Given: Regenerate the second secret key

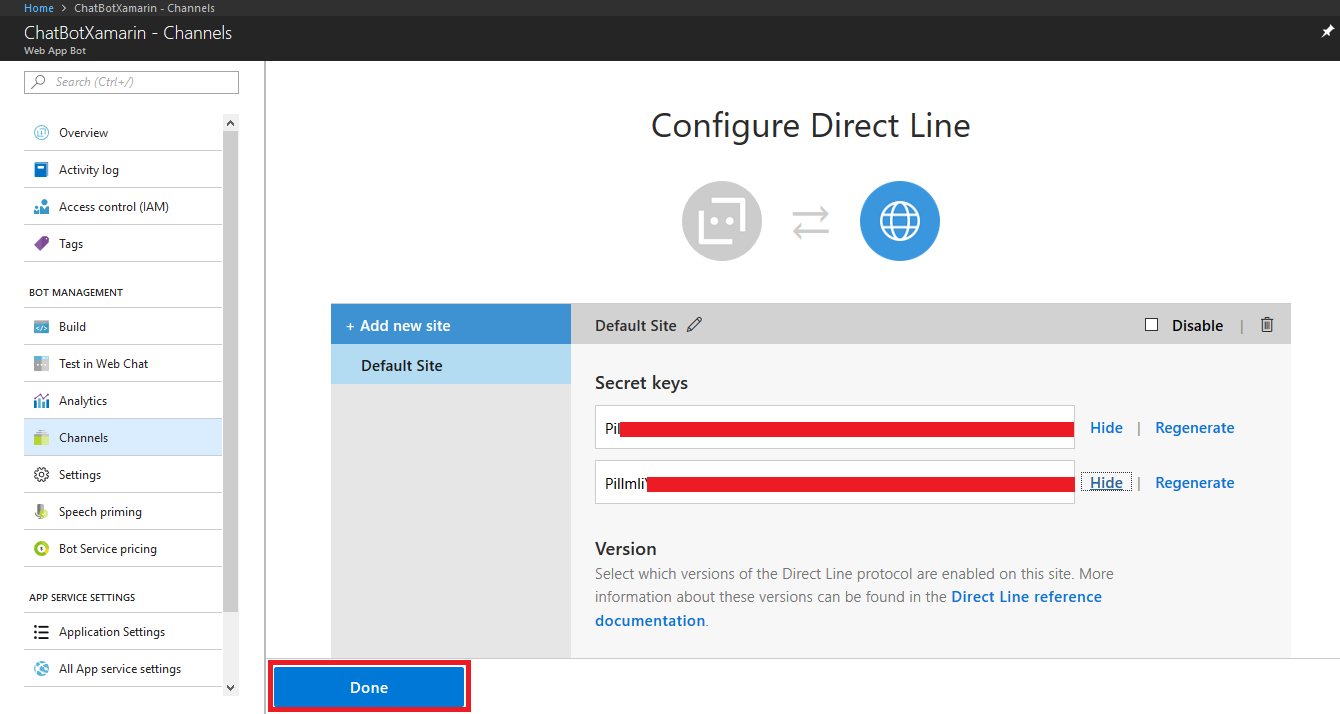Looking at the screenshot, I should [x=1194, y=483].
